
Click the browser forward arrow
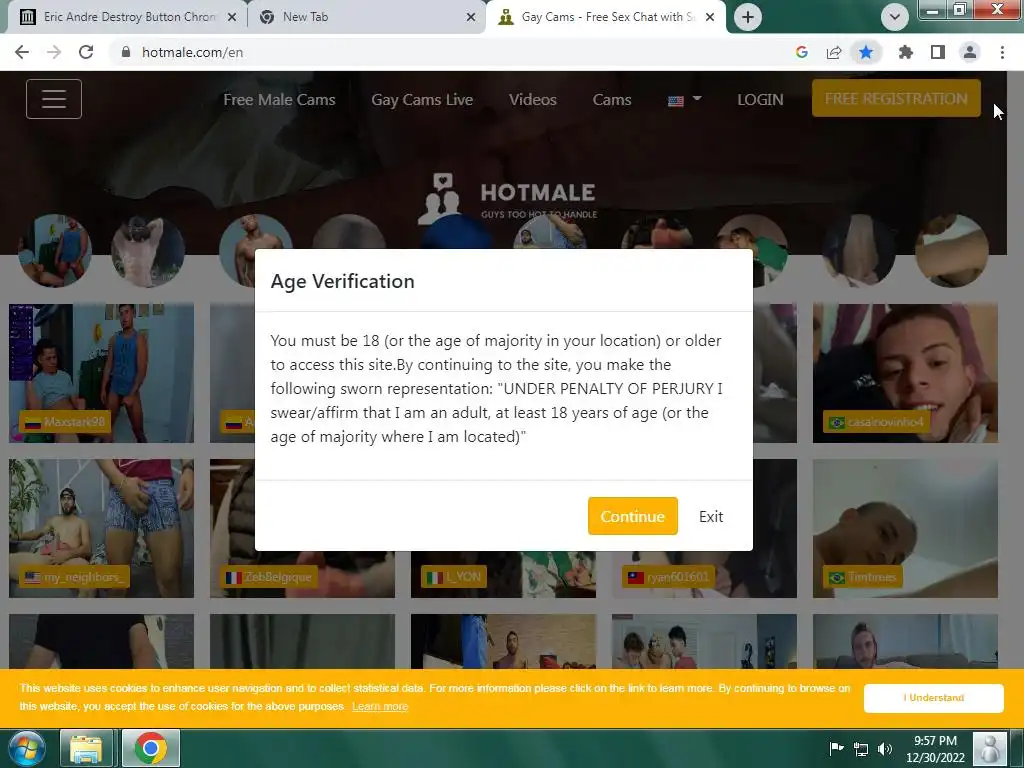(54, 52)
